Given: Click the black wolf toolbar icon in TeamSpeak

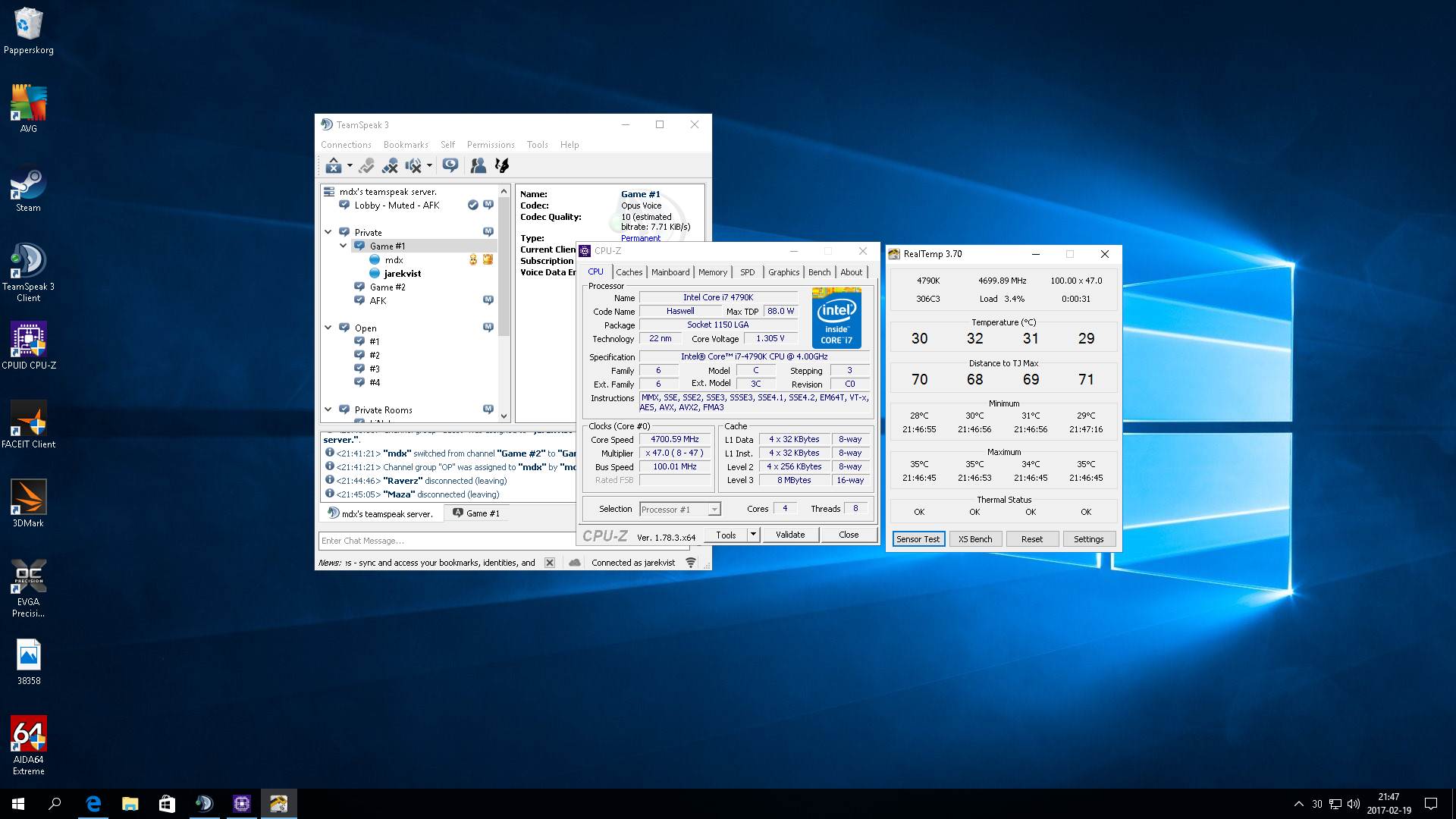Looking at the screenshot, I should (x=501, y=165).
